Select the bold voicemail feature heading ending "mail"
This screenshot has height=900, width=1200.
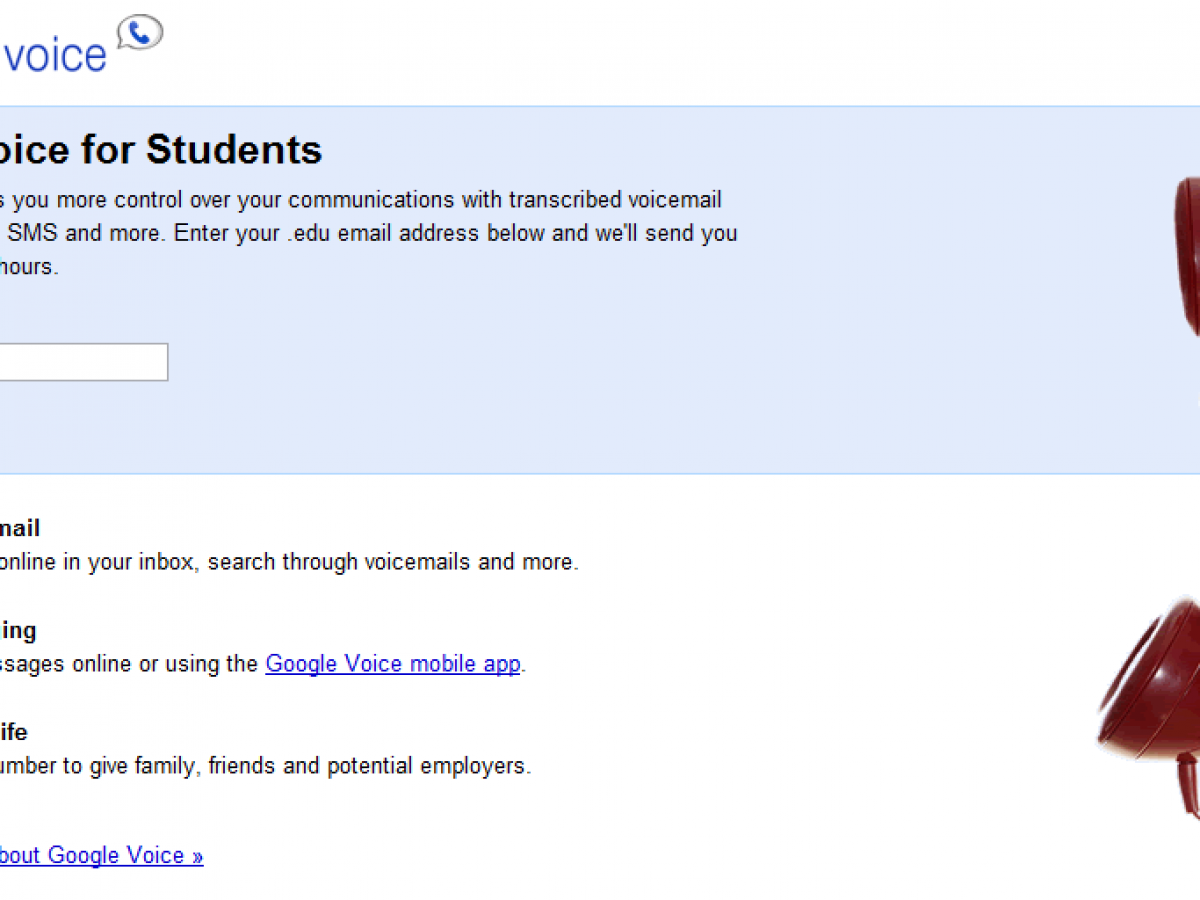click(20, 528)
